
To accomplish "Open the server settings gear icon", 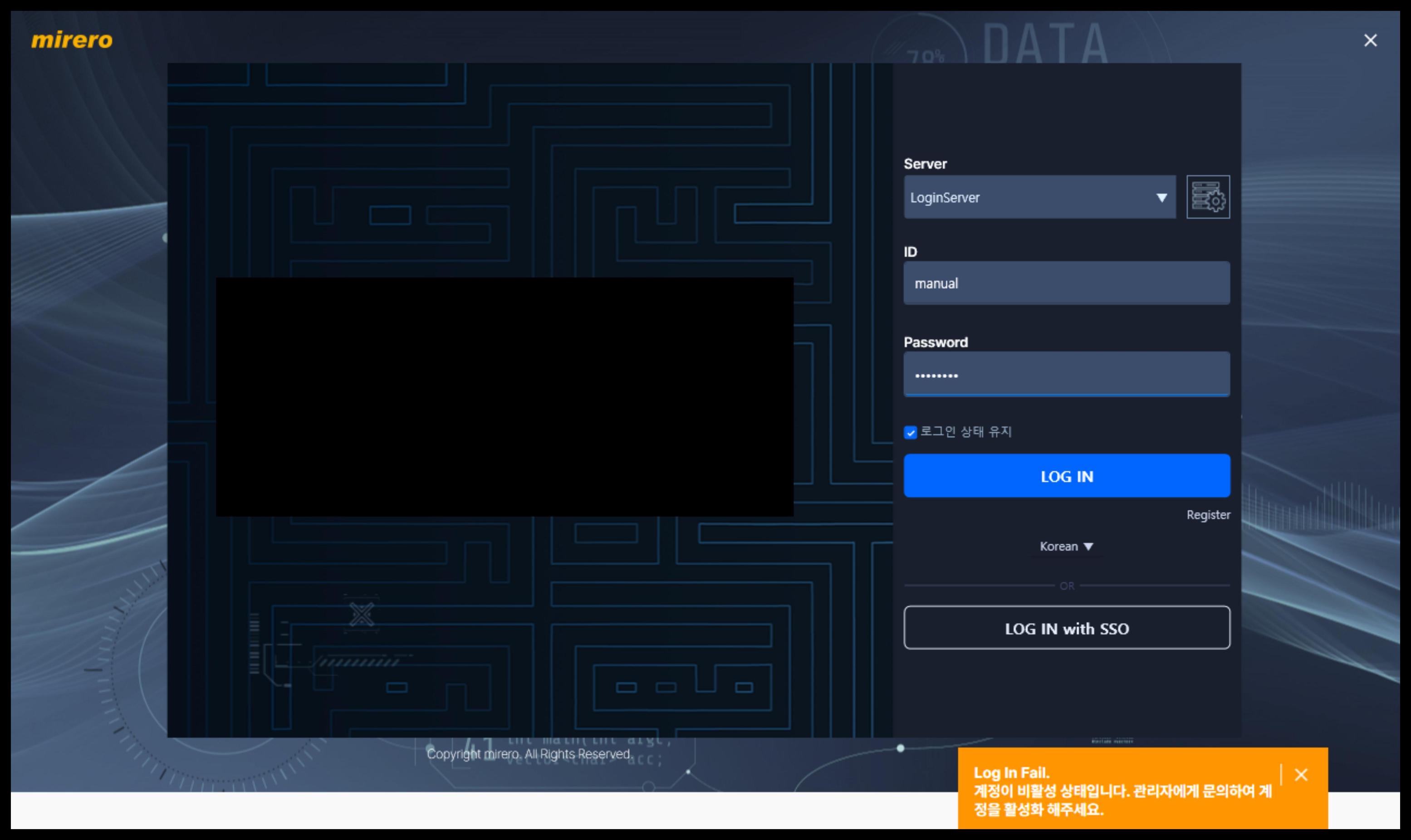I will (1208, 197).
